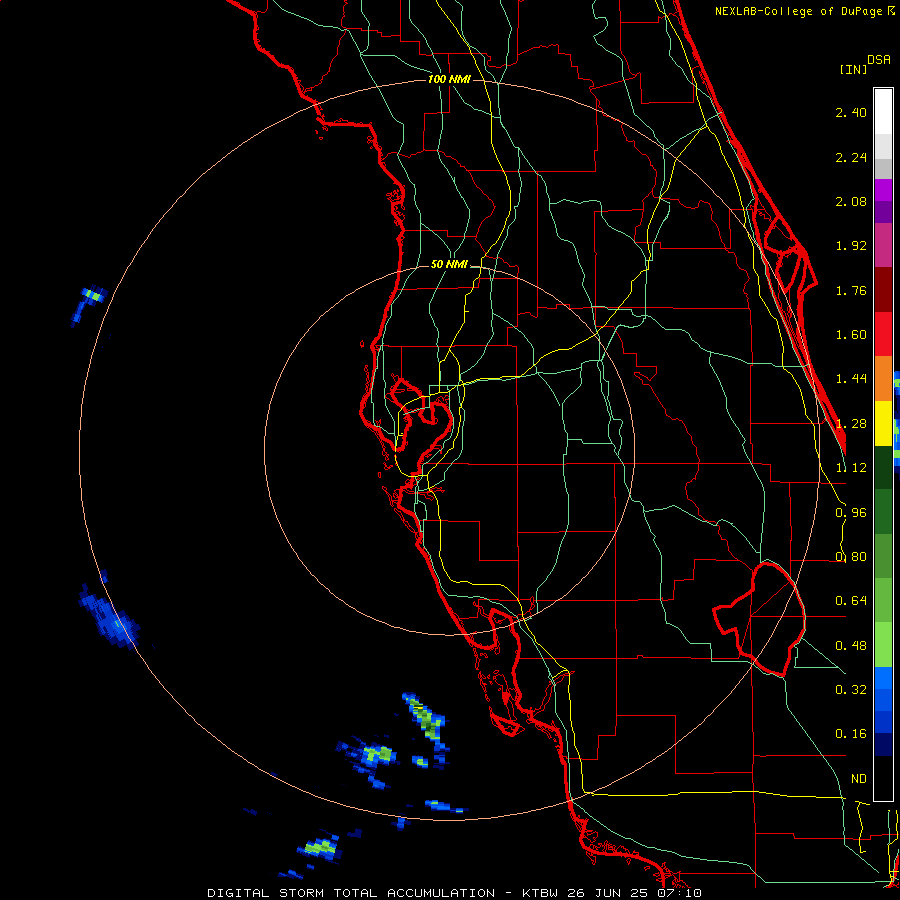Click the 1.76 legend value

[851, 290]
